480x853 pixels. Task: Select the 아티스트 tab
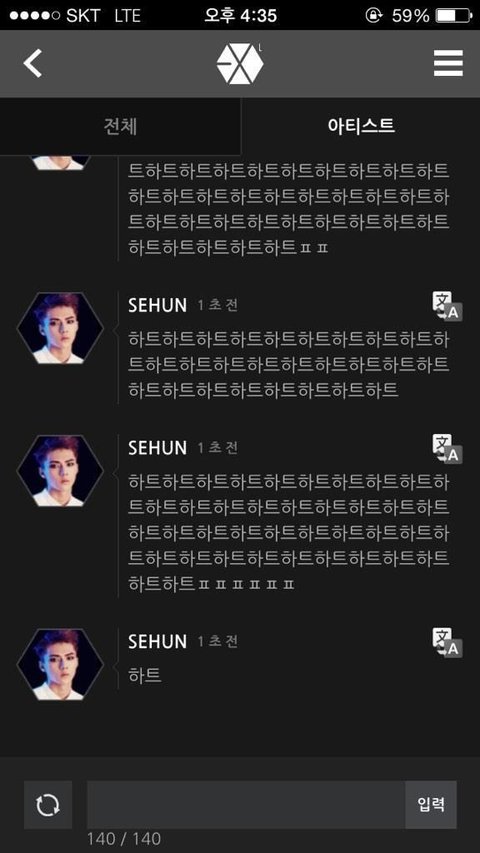pyautogui.click(x=361, y=126)
